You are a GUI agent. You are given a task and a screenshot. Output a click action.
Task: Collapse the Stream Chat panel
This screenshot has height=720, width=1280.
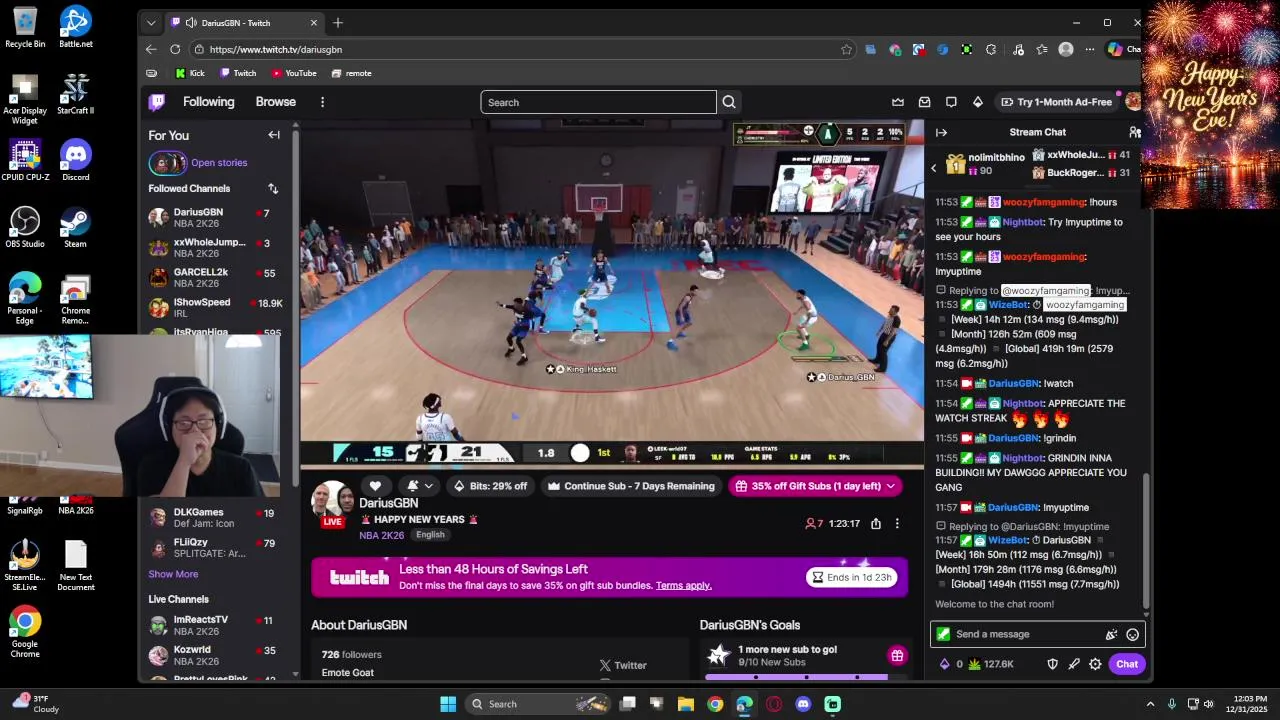click(x=941, y=132)
